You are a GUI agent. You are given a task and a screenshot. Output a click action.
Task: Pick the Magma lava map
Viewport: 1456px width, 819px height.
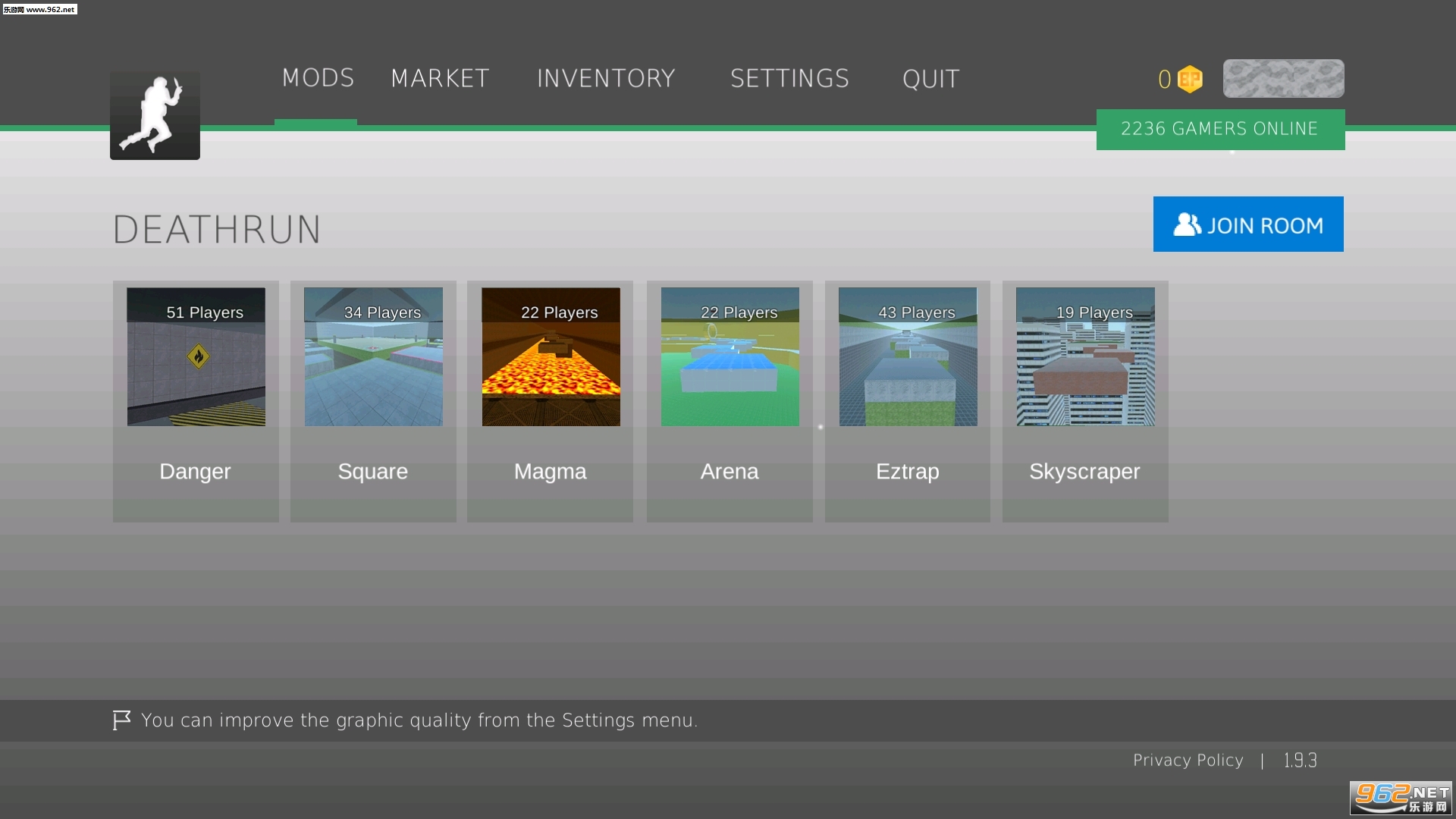tap(551, 356)
